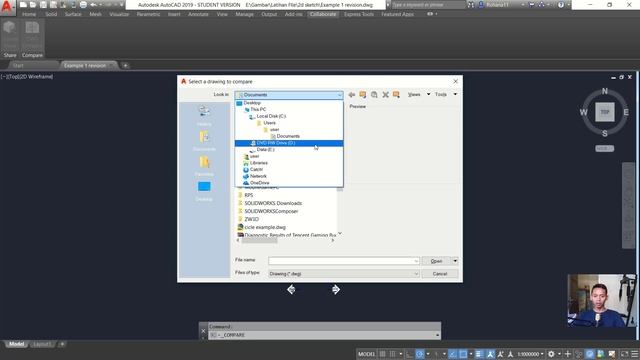Screen dimensions: 640x360
Task: Click the Delete X icon in dialog toolbar
Action: click(x=385, y=95)
